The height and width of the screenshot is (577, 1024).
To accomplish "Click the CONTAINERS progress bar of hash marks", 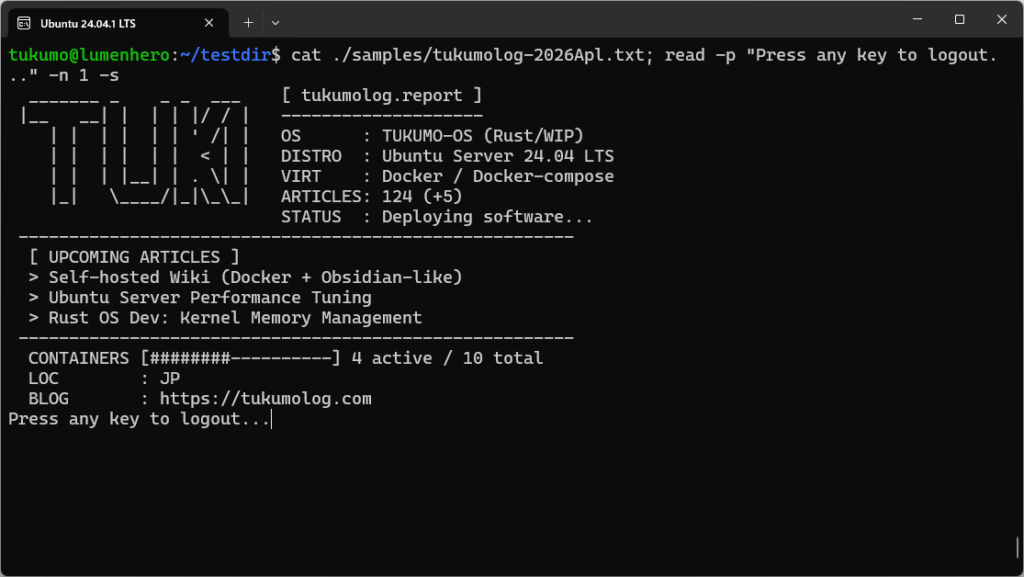I will tap(240, 358).
